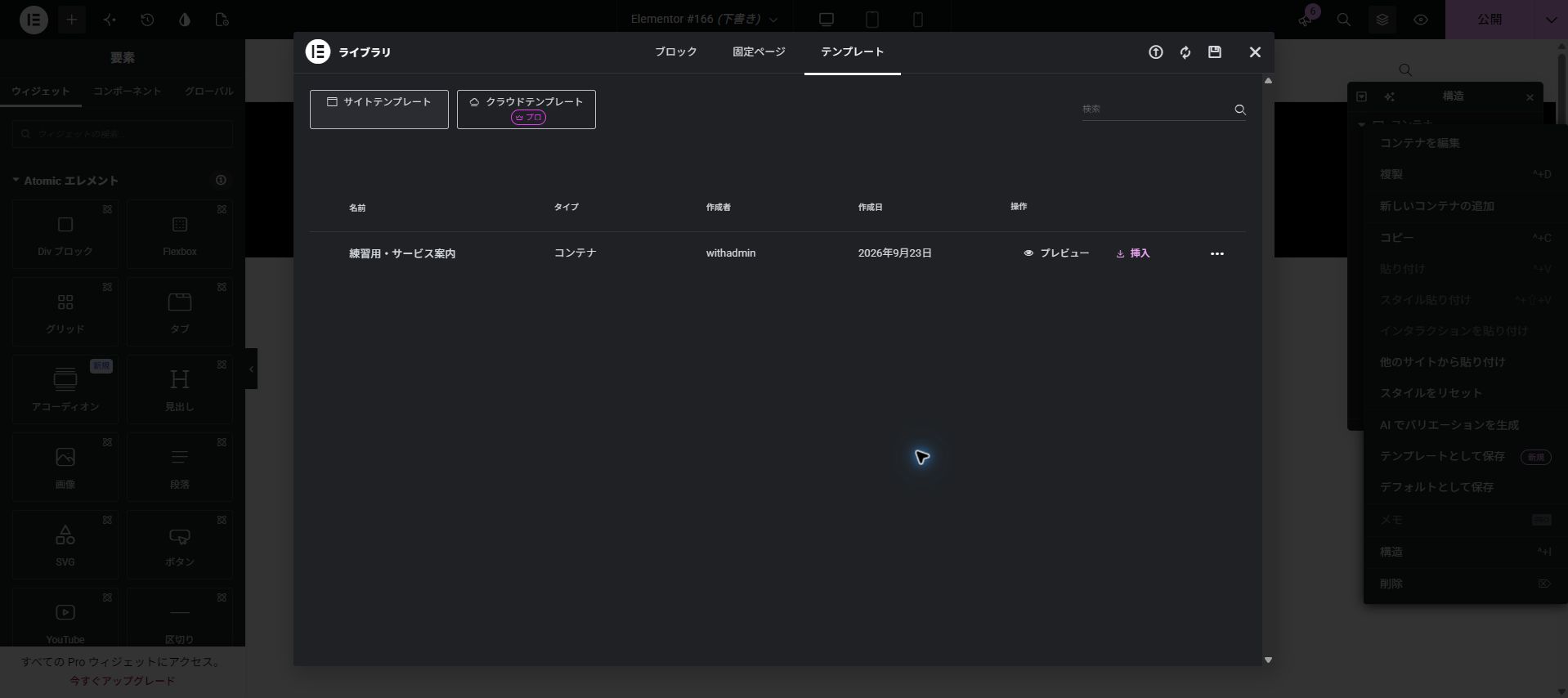The width and height of the screenshot is (1568, 698).
Task: Sync the library with refresh icon
Action: (x=1185, y=52)
